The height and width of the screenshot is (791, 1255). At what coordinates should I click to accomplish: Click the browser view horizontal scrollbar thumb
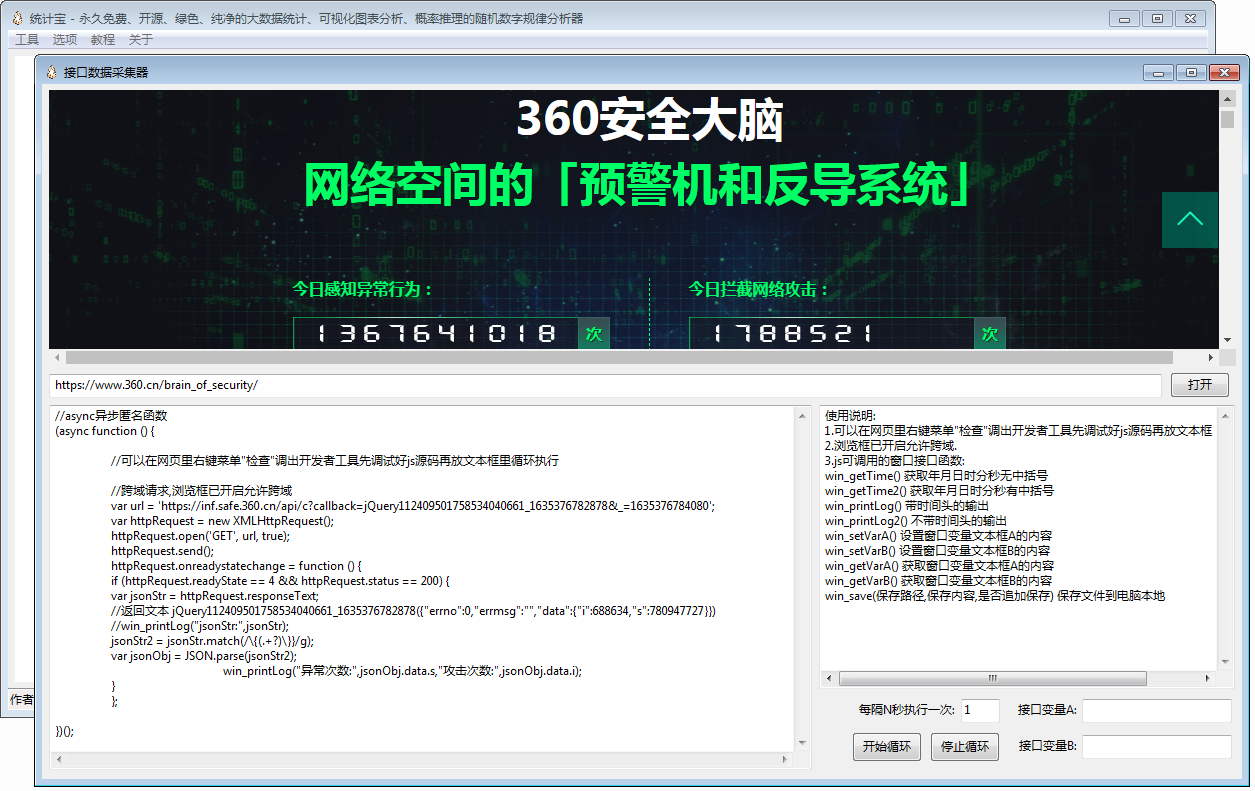(619, 357)
